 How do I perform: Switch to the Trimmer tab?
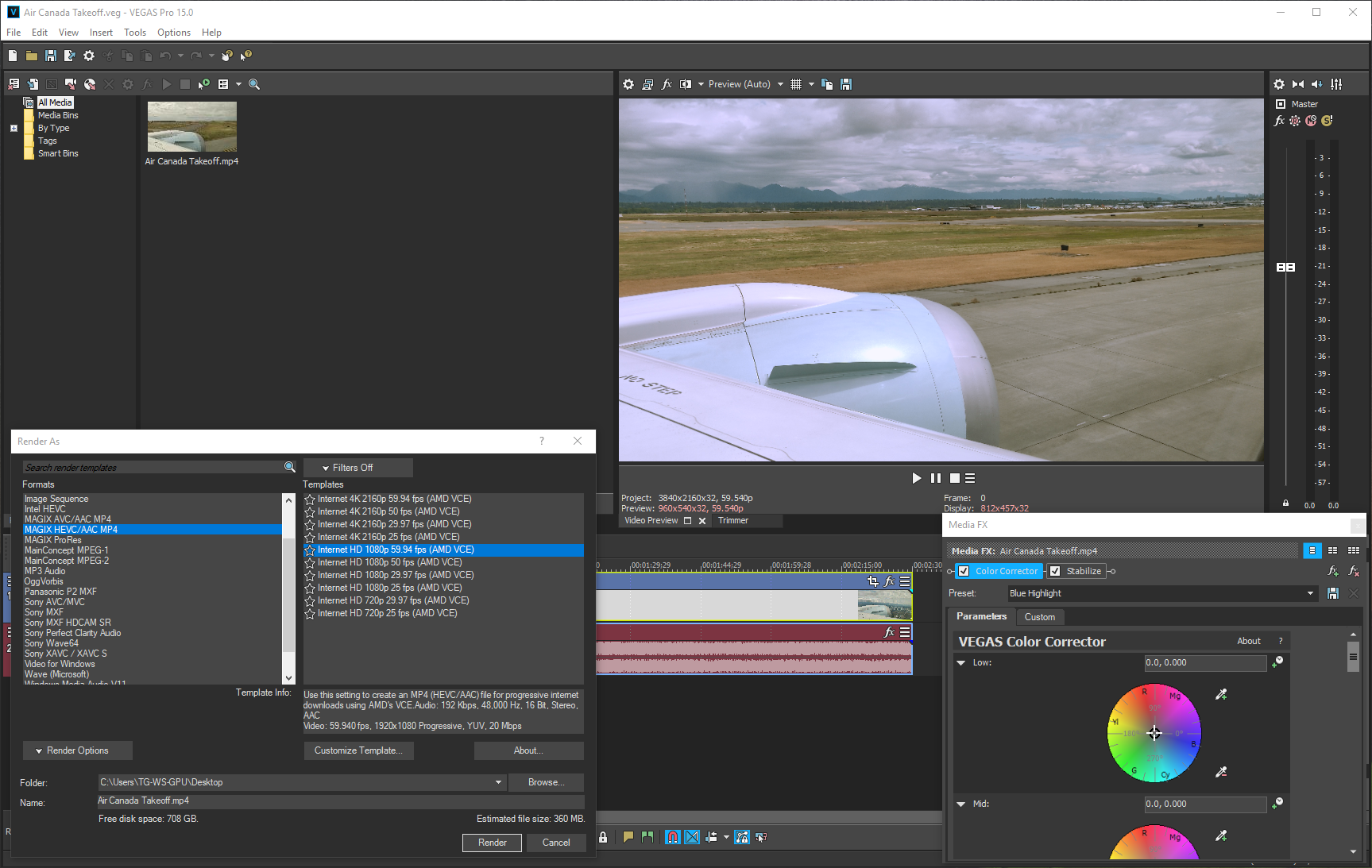click(x=732, y=521)
